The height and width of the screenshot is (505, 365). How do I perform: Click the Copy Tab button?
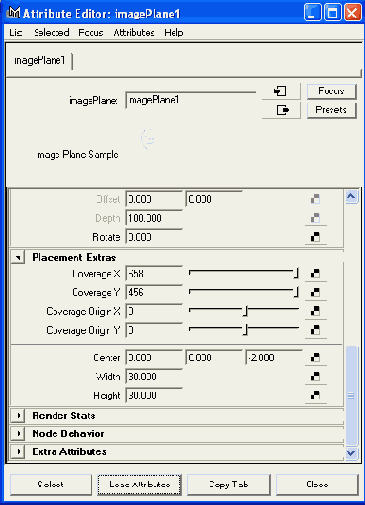229,484
